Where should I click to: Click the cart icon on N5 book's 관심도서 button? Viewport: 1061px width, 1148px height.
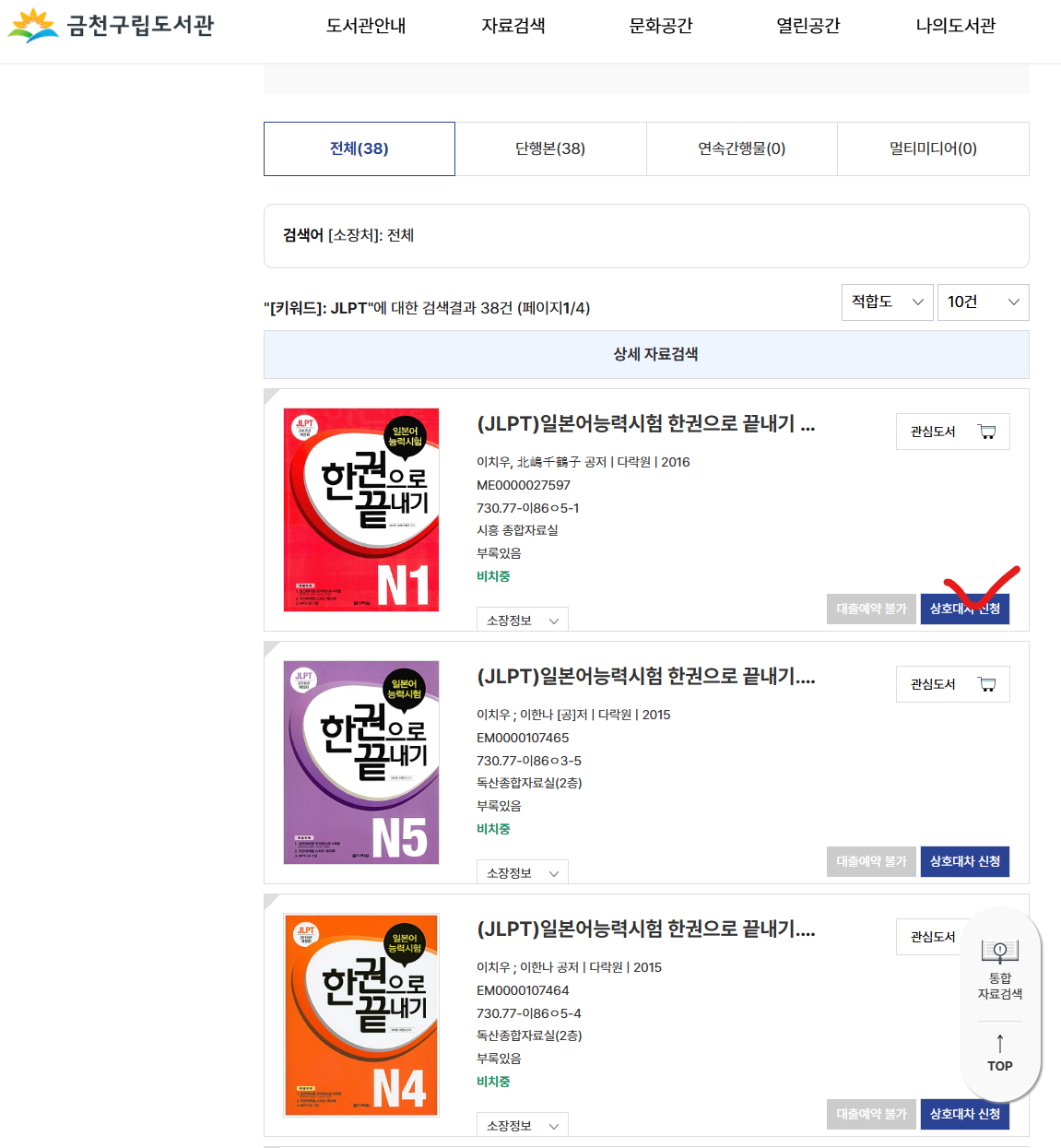(986, 684)
